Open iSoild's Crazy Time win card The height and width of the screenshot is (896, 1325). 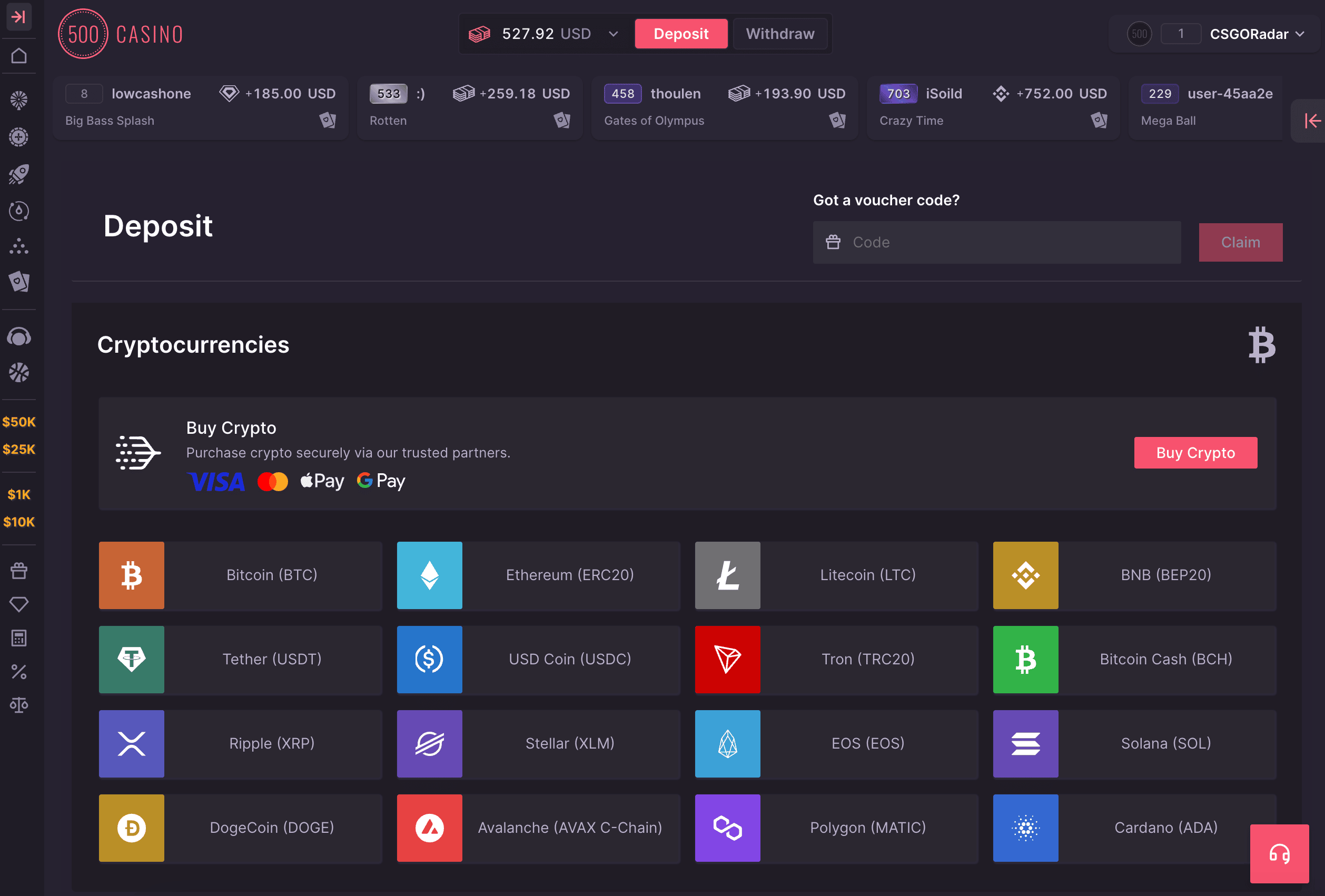point(993,107)
